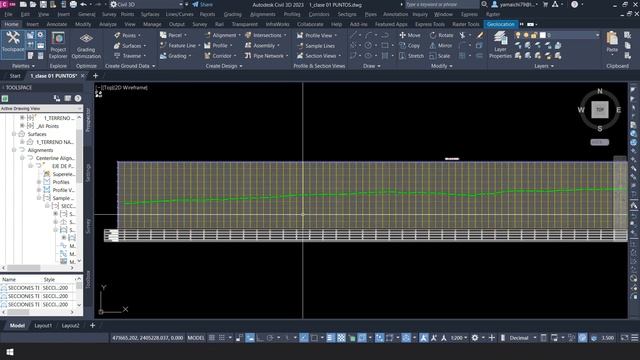Click the Section Views button in ribbon
The width and height of the screenshot is (640, 360).
pyautogui.click(x=319, y=56)
